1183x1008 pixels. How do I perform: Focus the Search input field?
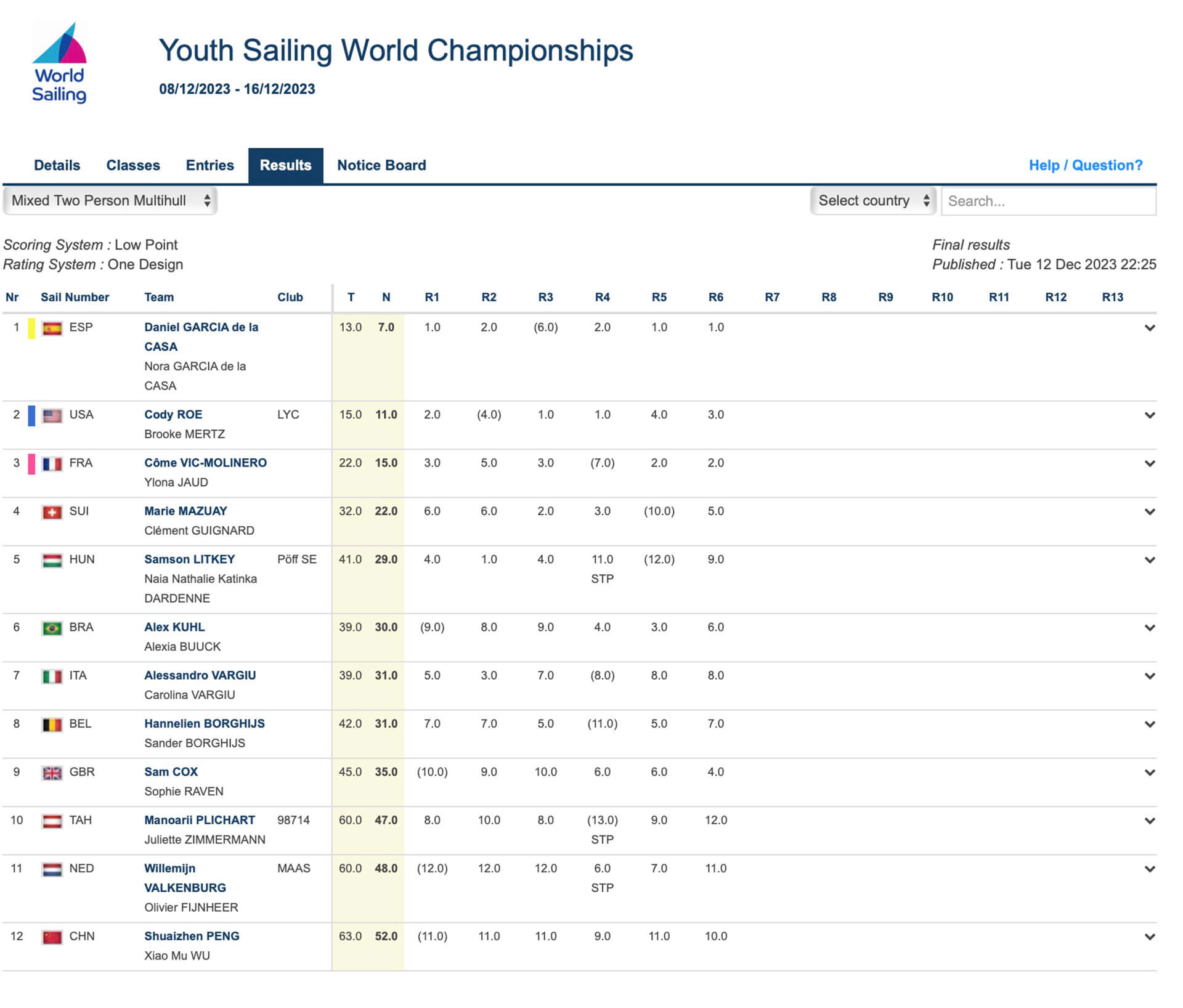point(1048,201)
